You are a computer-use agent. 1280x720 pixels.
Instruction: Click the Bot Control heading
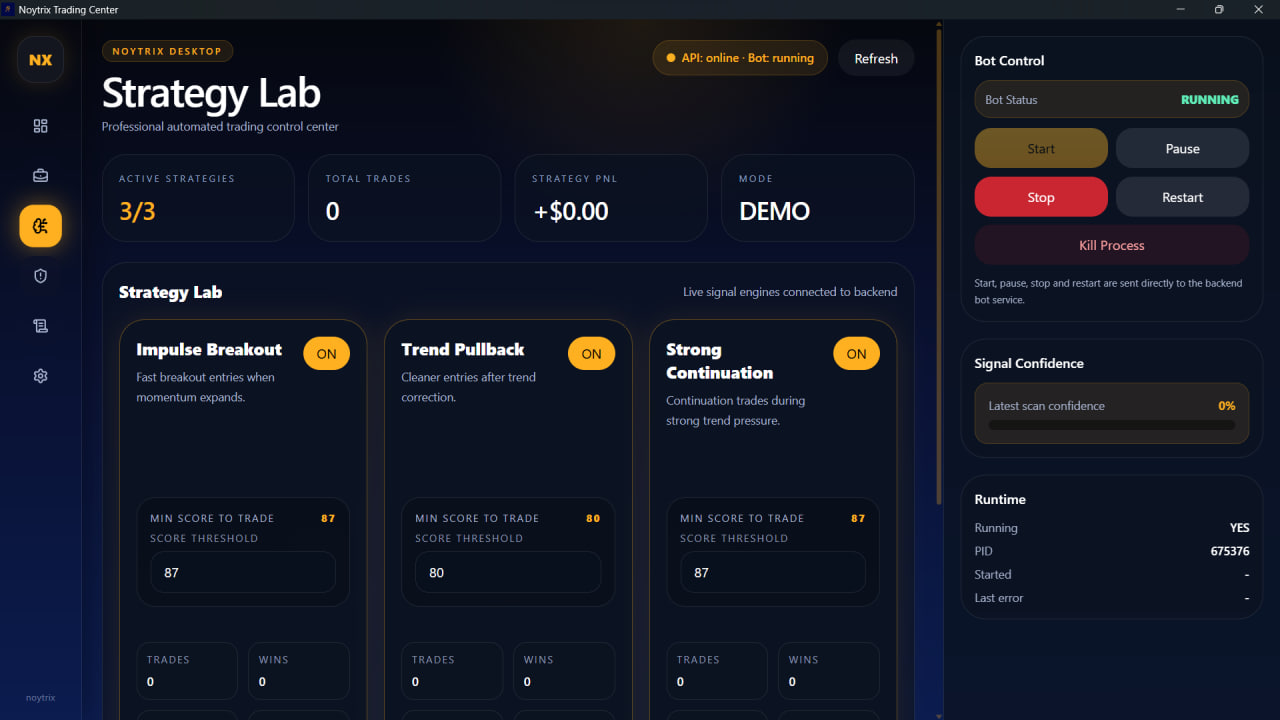(1009, 61)
